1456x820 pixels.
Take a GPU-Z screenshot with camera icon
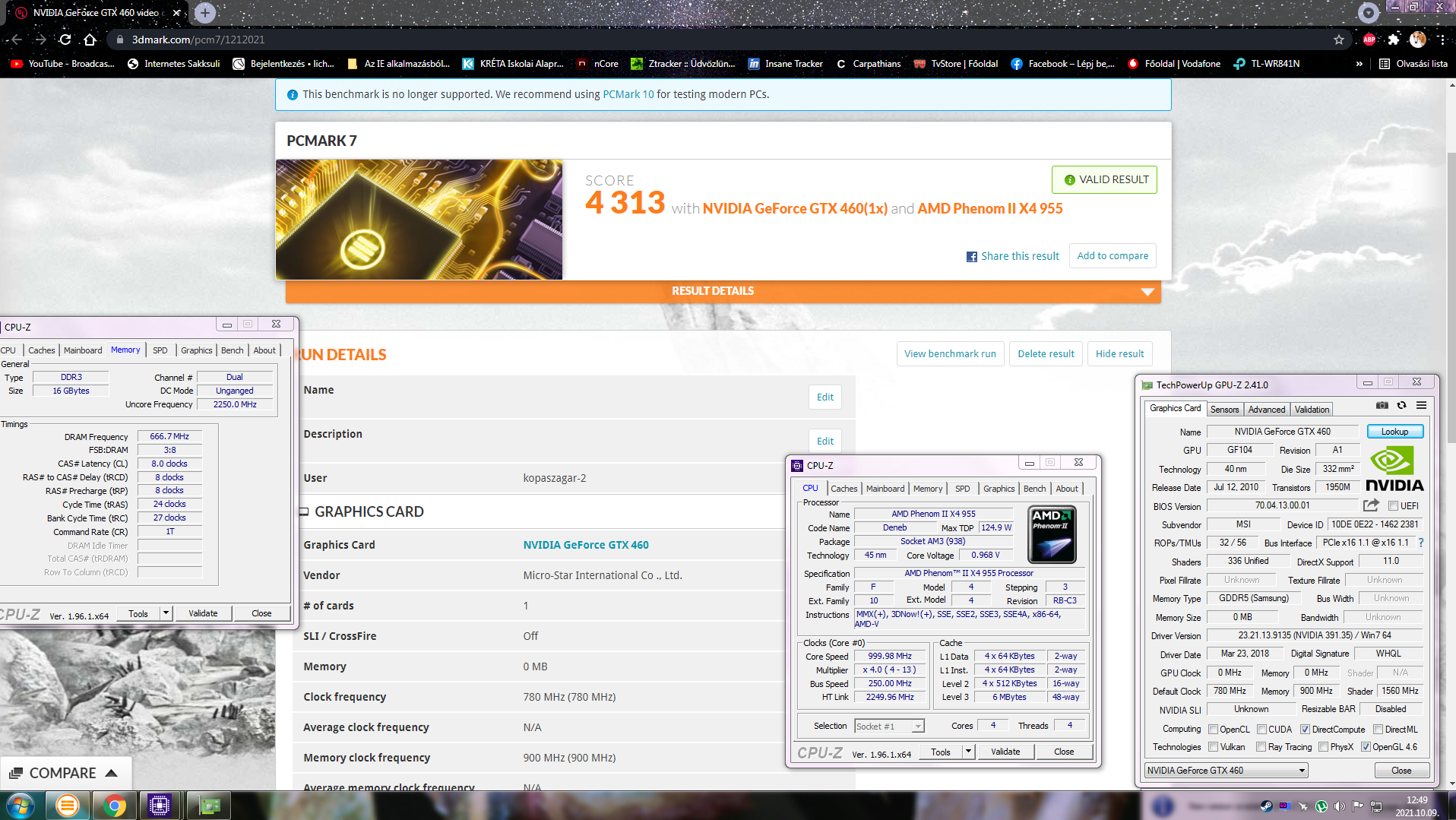[x=1382, y=406]
